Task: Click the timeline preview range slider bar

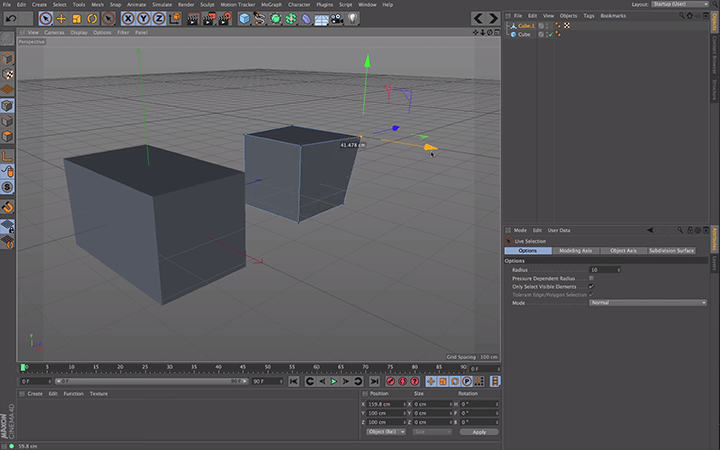Action: click(152, 381)
